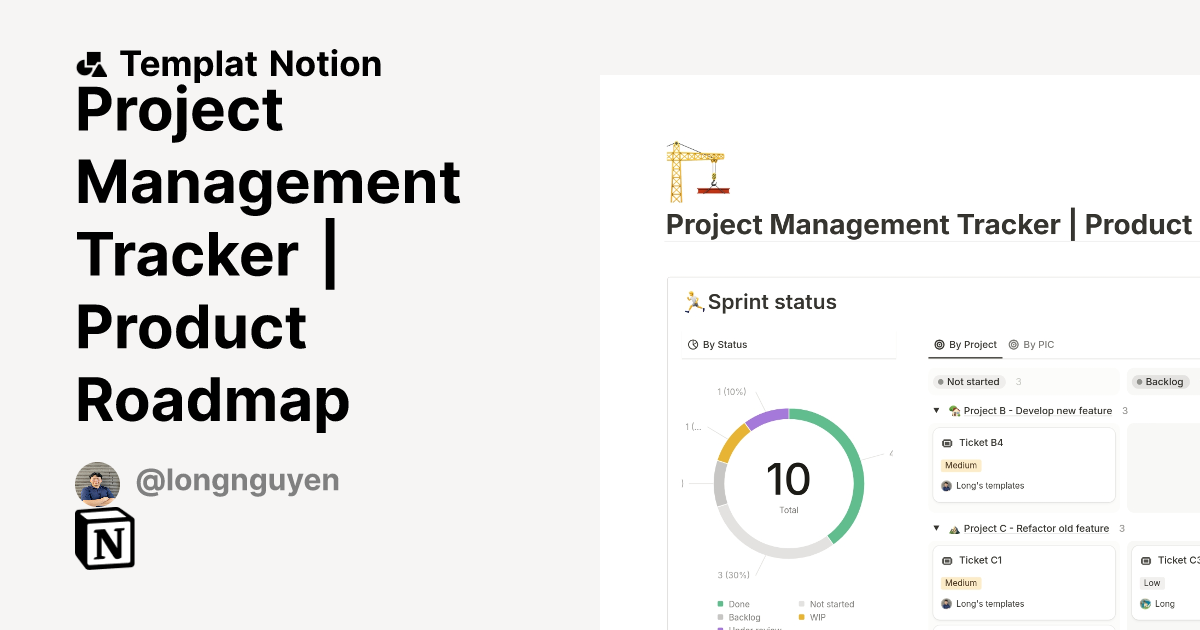This screenshot has width=1200, height=630.
Task: Click the ticket icon on Ticket B4 card
Action: (947, 442)
